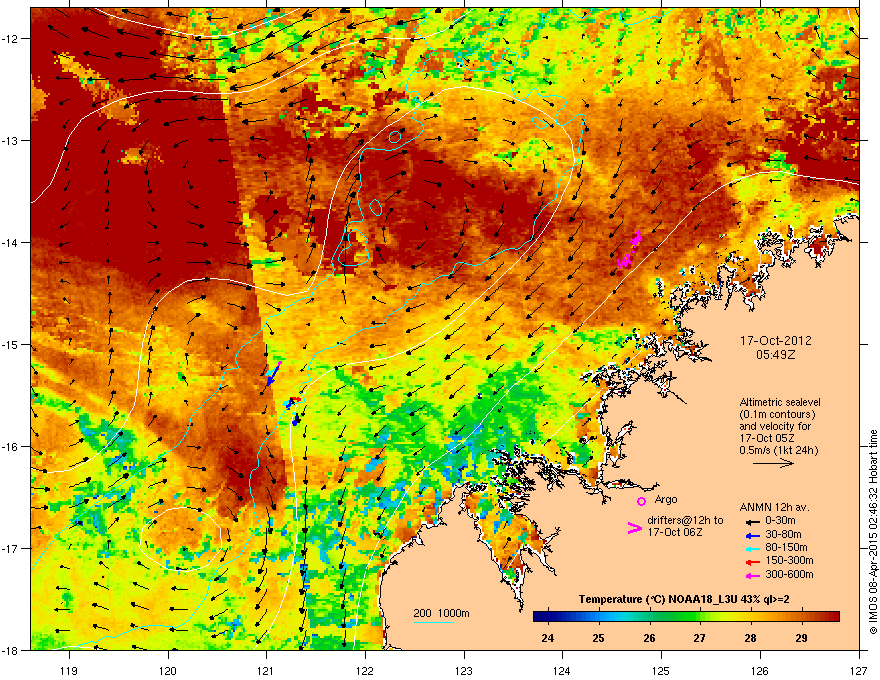The image size is (880, 680).
Task: Click the time label 05:49Z
Action: (776, 355)
